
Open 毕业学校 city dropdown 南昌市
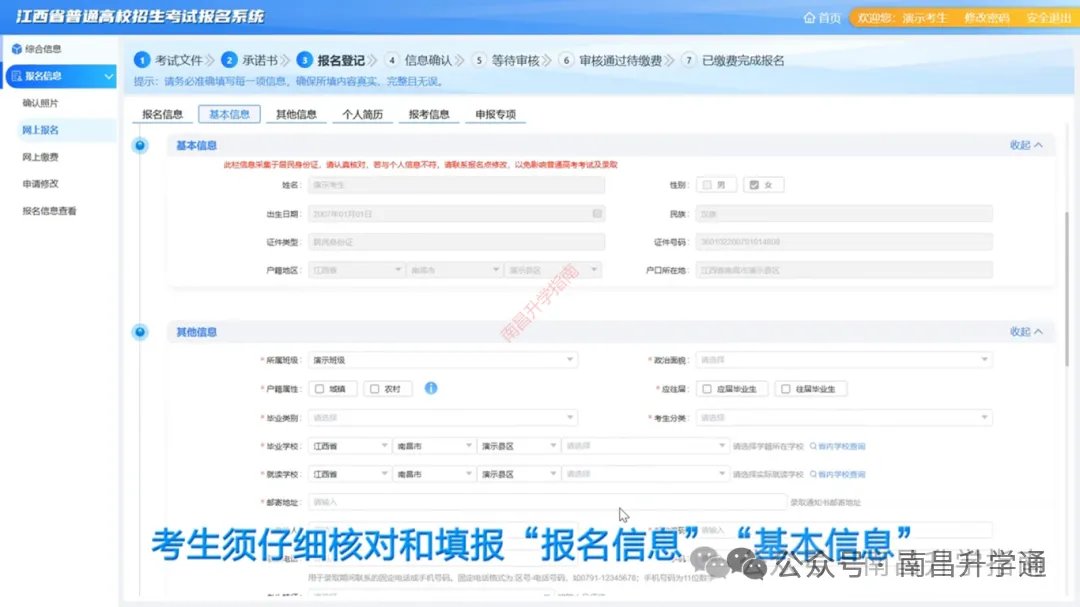434,446
